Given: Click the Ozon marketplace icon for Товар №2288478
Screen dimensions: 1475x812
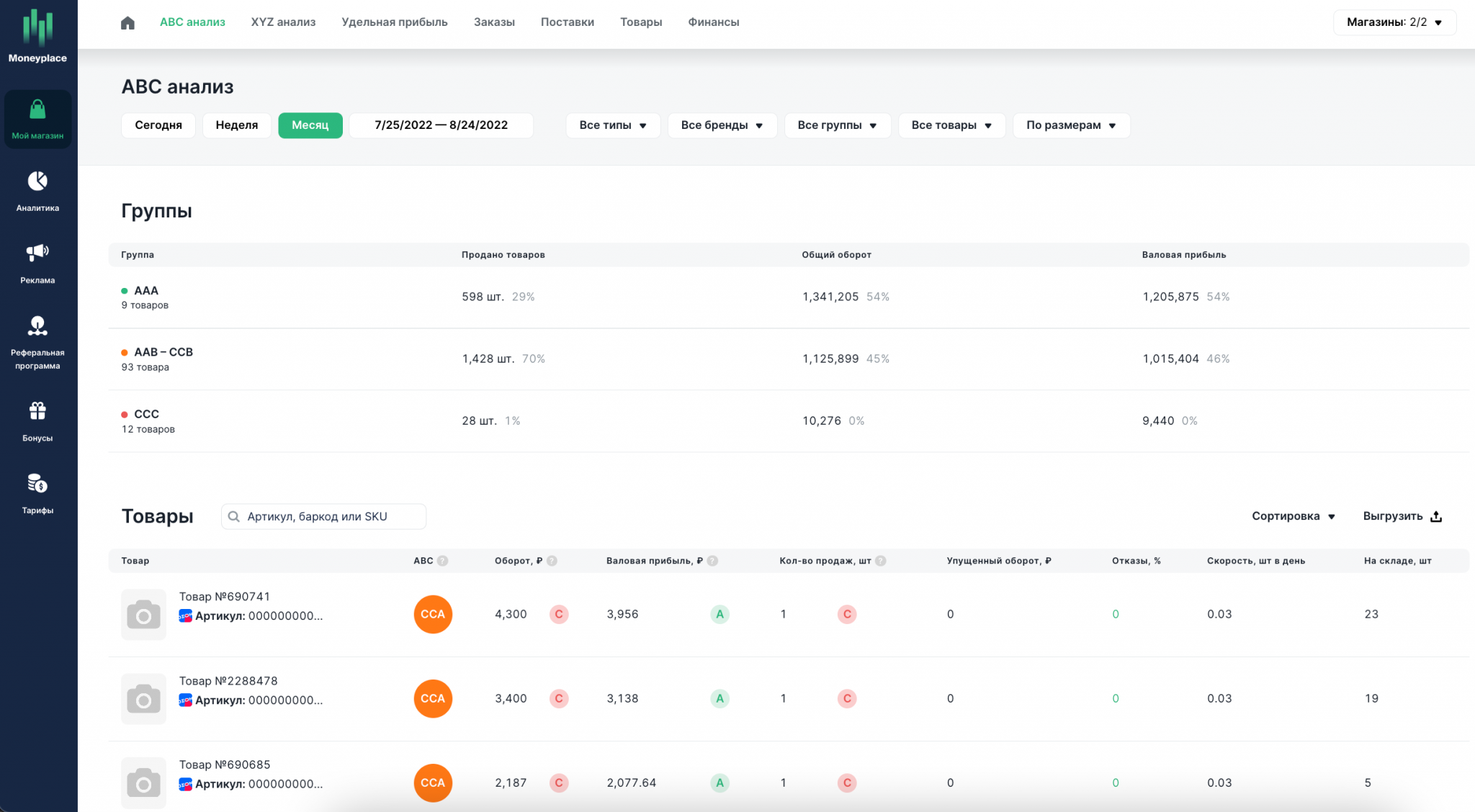Looking at the screenshot, I should coord(186,700).
